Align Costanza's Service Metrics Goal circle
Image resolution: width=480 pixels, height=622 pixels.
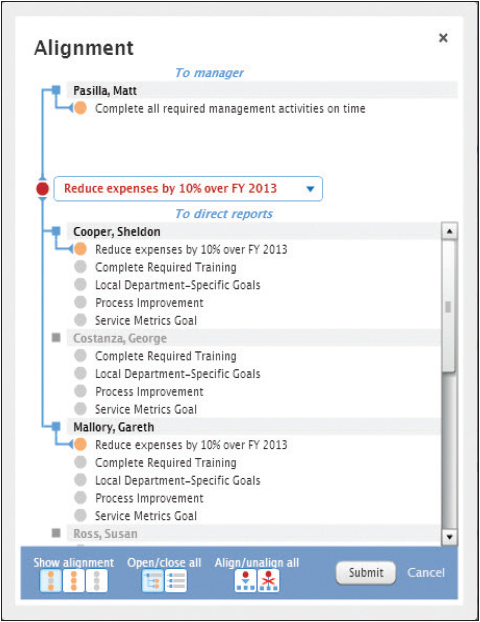(x=80, y=409)
